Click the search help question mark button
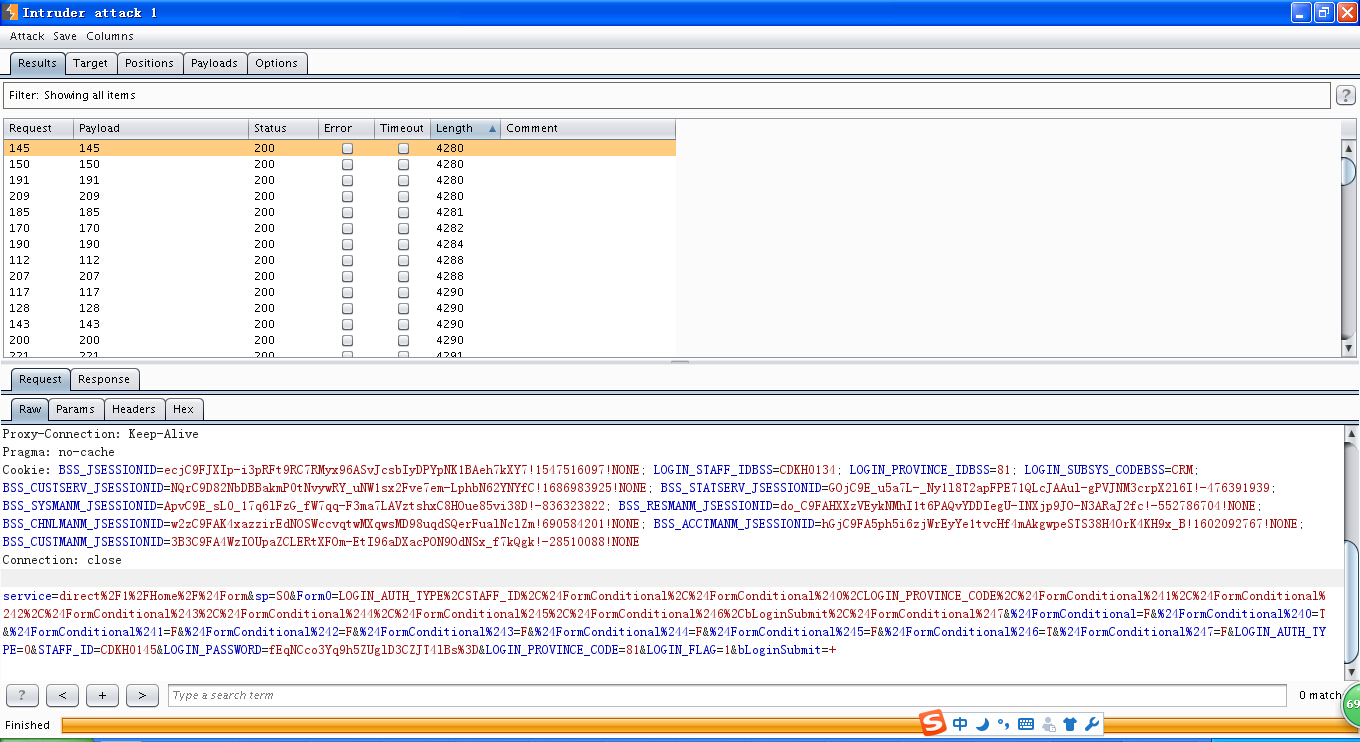 coord(22,695)
